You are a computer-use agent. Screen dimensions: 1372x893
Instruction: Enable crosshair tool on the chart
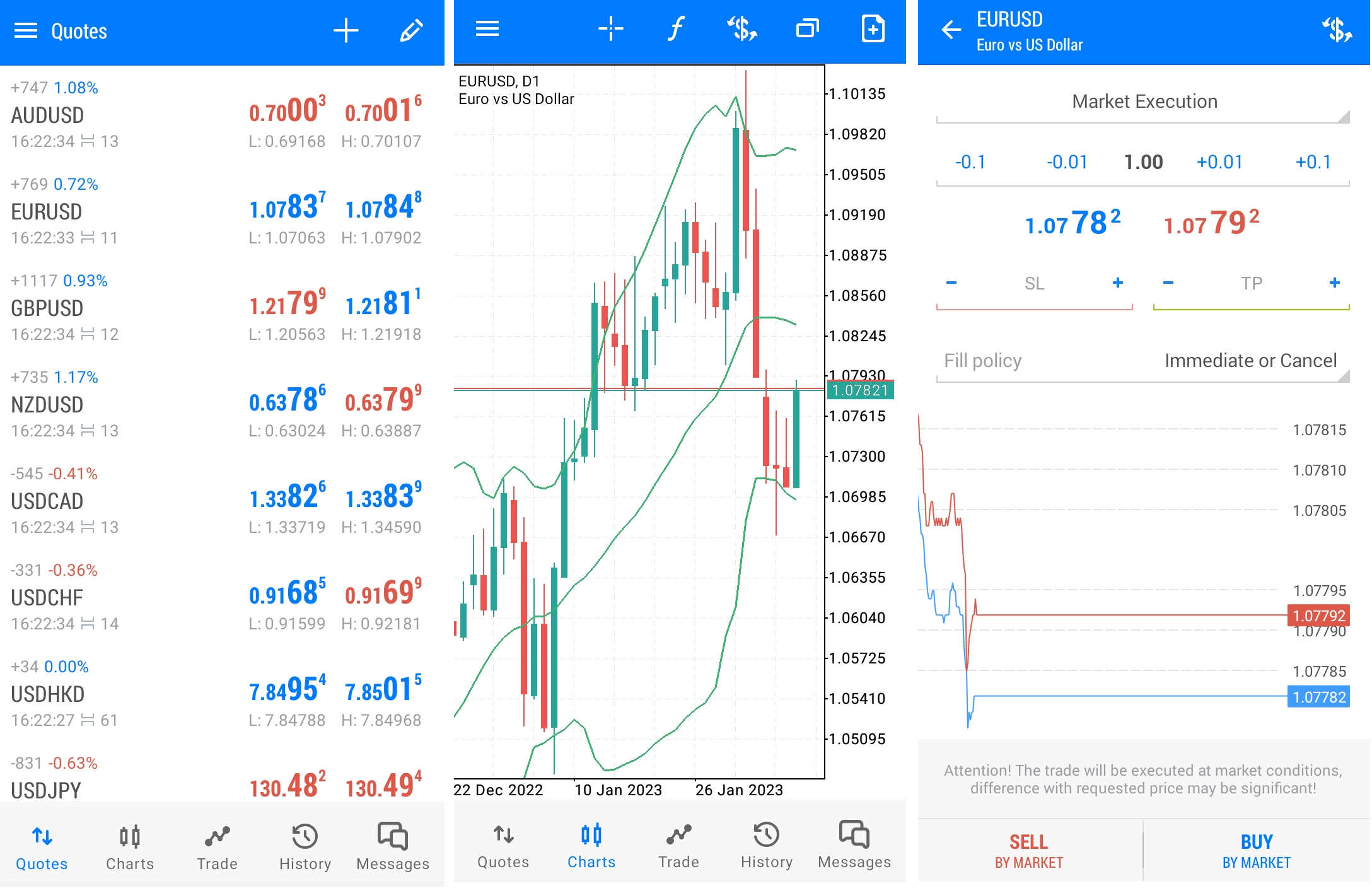[x=610, y=28]
